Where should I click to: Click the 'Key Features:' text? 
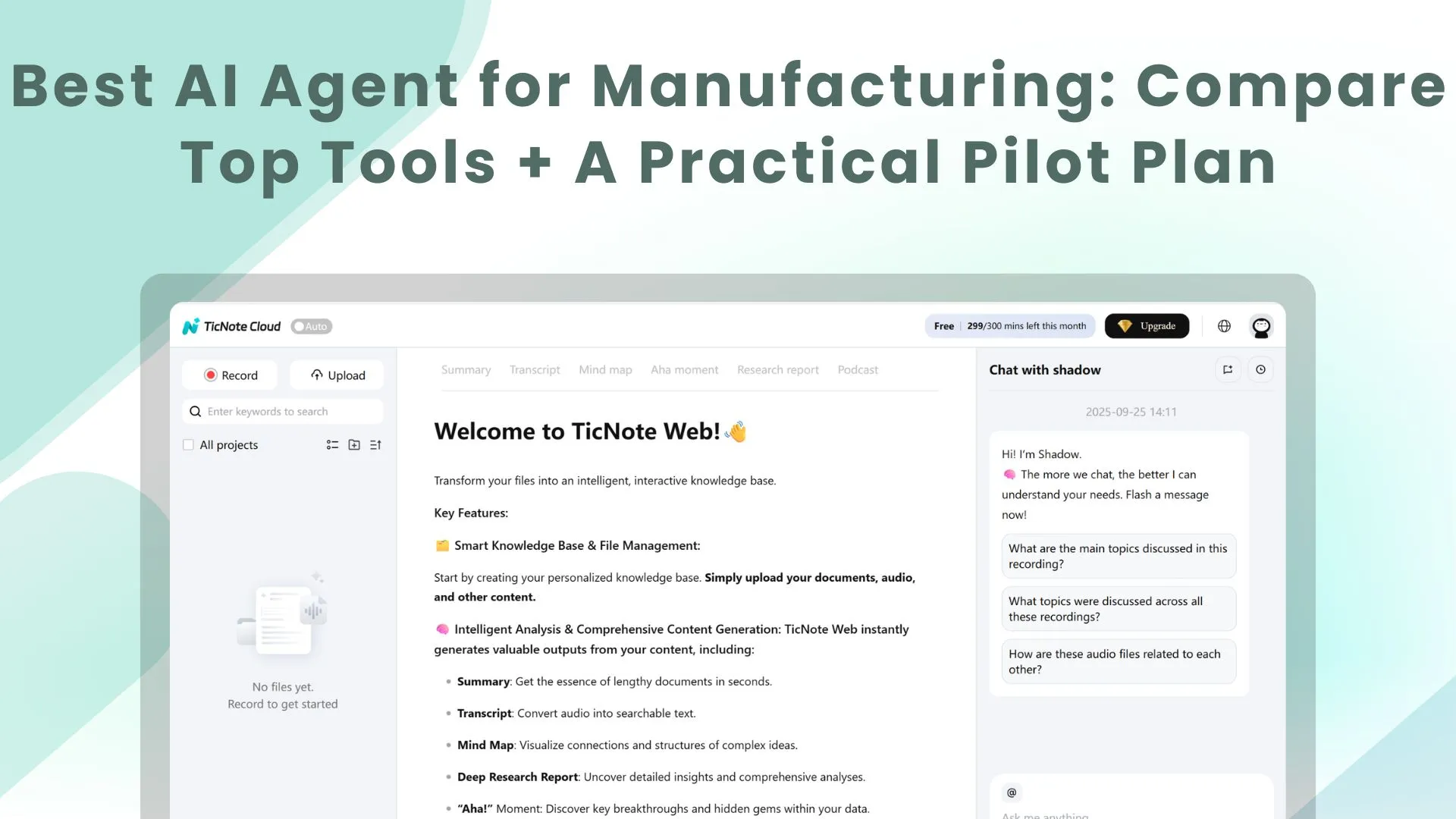tap(471, 513)
